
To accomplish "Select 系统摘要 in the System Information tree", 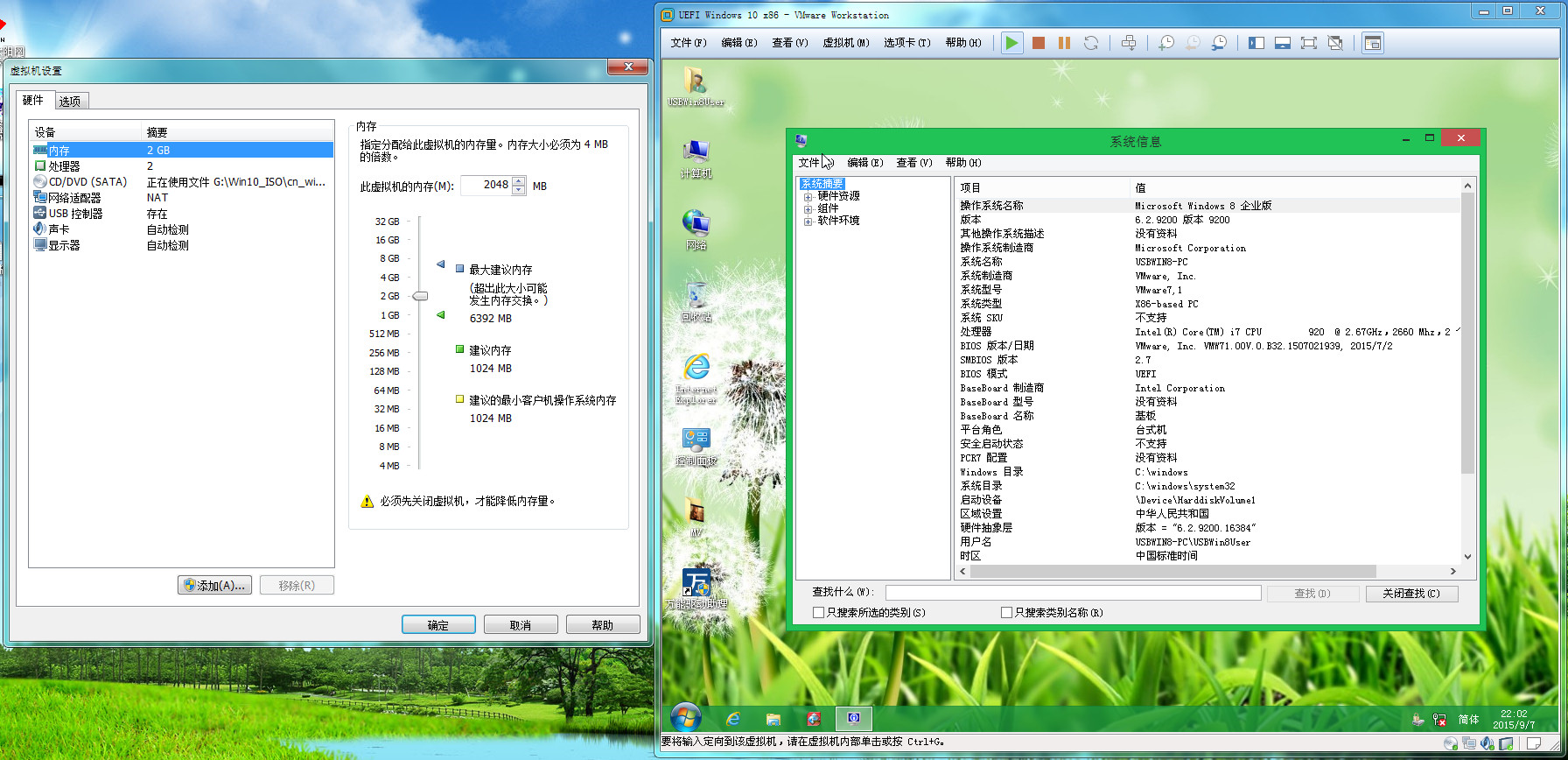I will (822, 184).
